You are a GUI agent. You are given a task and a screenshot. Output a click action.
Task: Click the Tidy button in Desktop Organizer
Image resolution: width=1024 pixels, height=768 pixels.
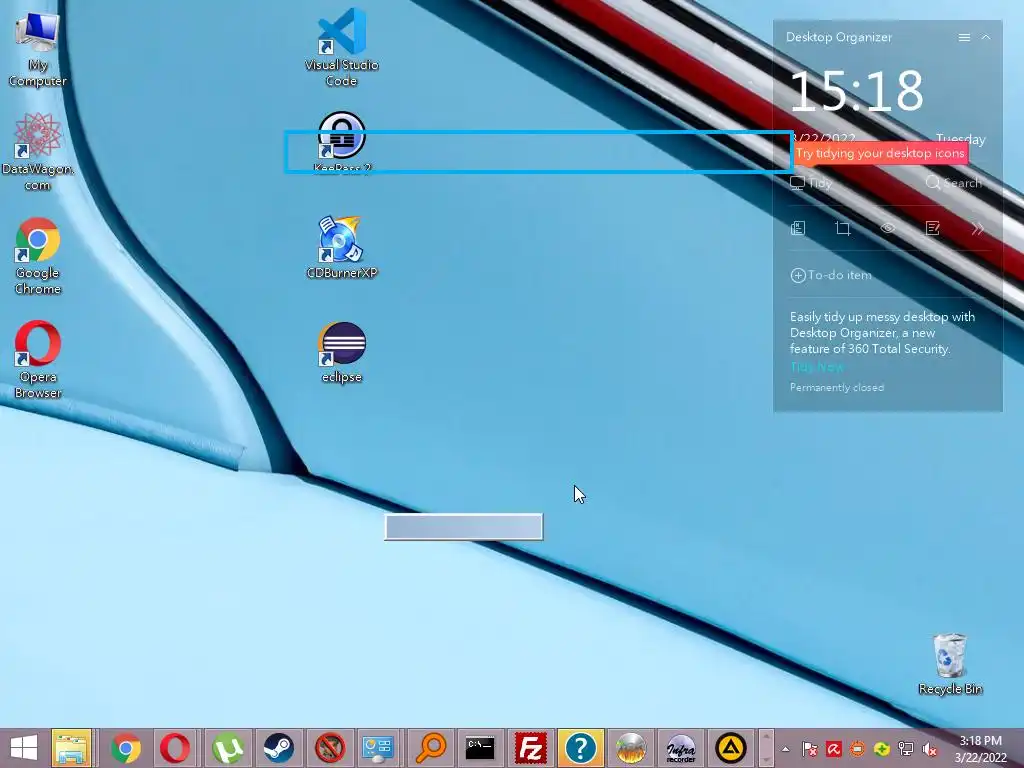[x=811, y=183]
